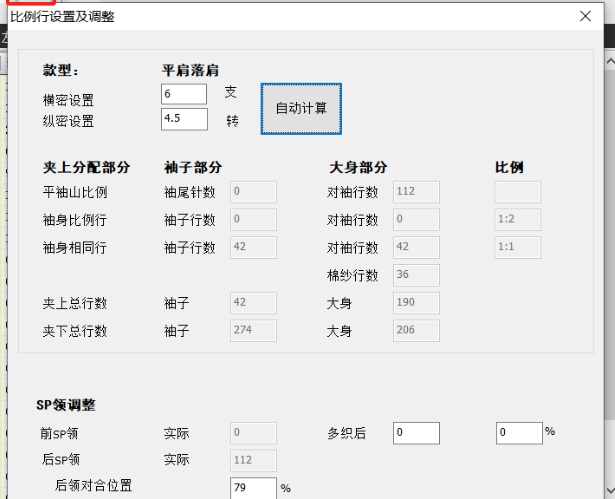Click the scrollbar down arrow at right

[610, 490]
